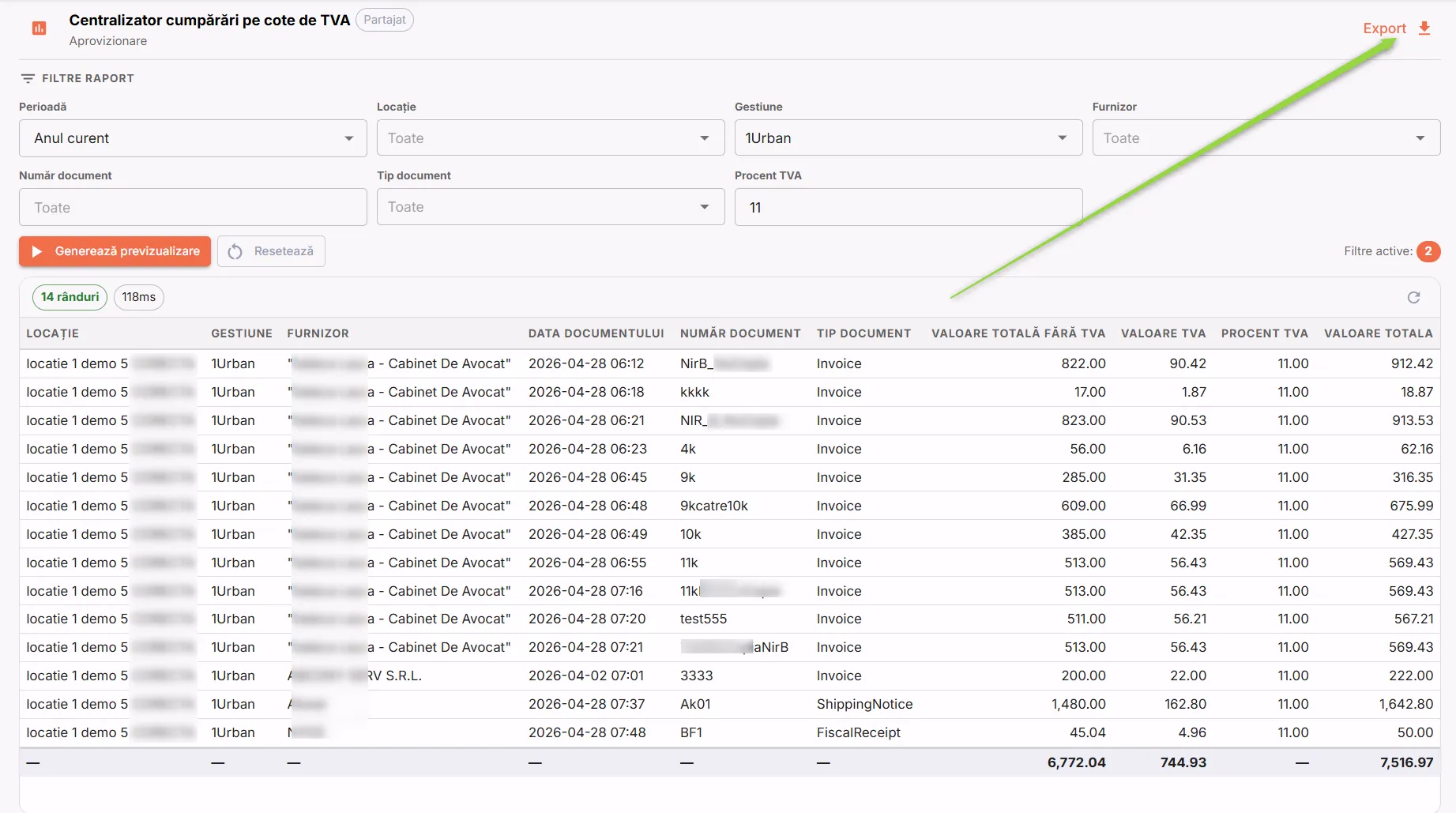Image resolution: width=1456 pixels, height=813 pixels.
Task: Click the active filters count badge 2
Action: click(1428, 251)
